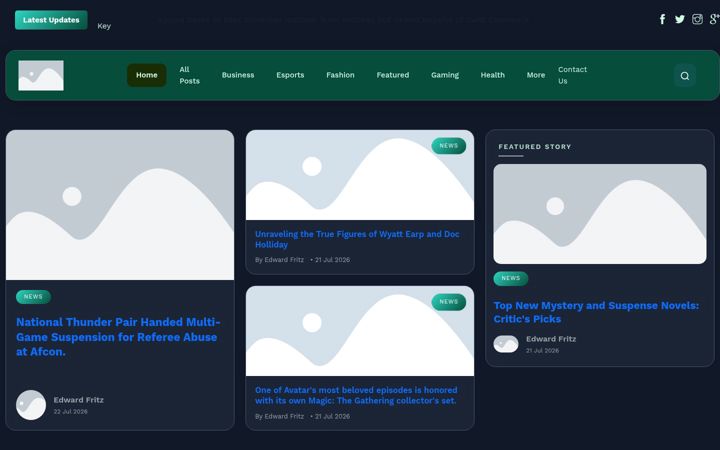
Task: Click the Avatar episode article thumbnail image
Action: [x=360, y=331]
